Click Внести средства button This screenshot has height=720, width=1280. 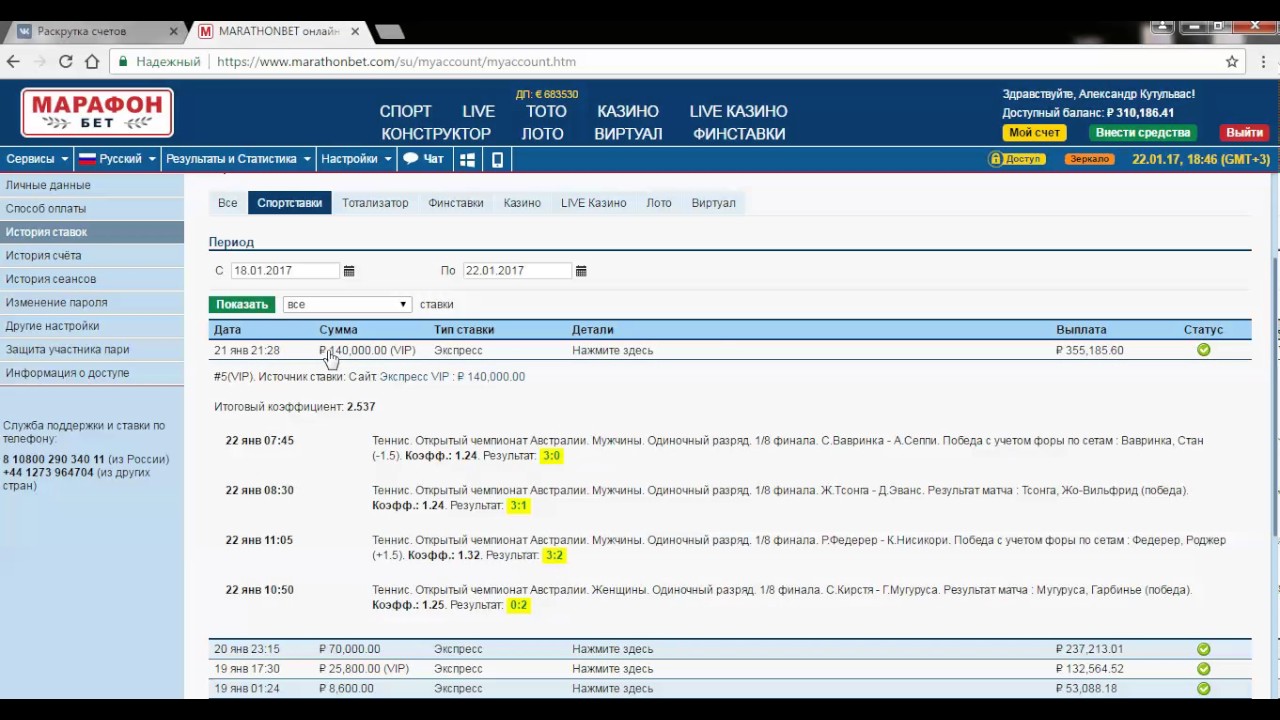(1142, 132)
